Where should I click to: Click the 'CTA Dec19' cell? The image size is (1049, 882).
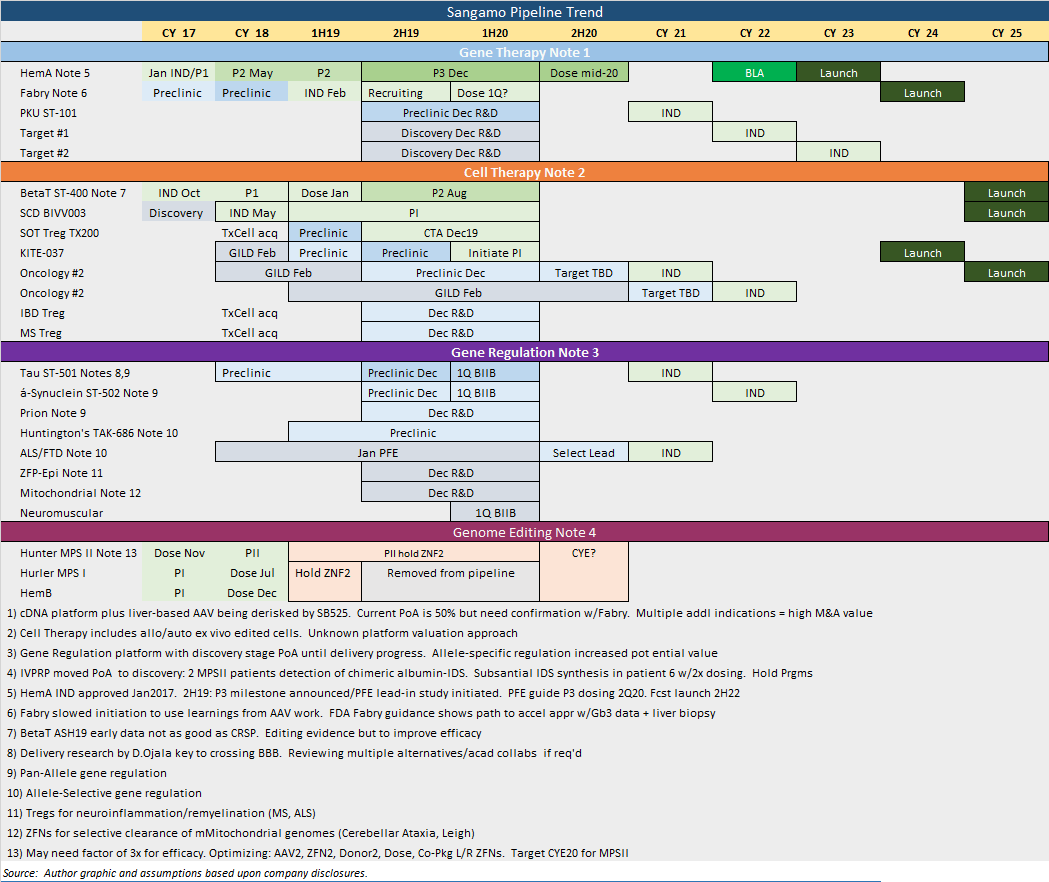click(450, 233)
